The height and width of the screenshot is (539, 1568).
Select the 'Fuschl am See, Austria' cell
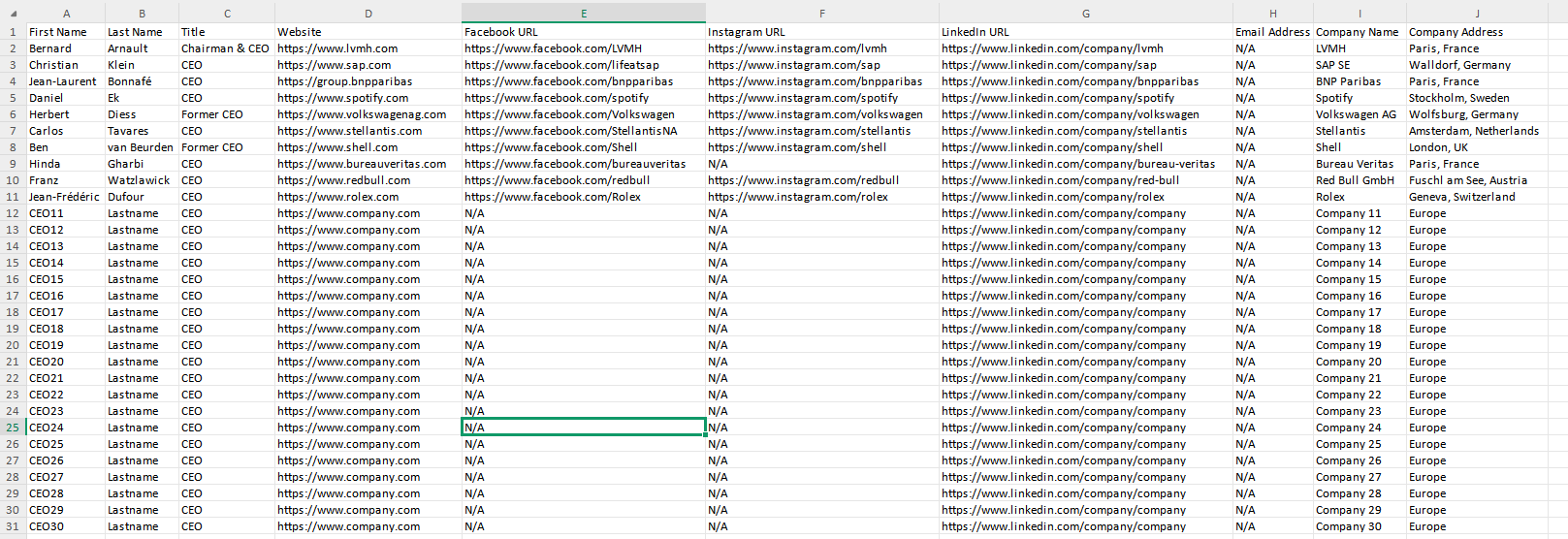[1477, 180]
